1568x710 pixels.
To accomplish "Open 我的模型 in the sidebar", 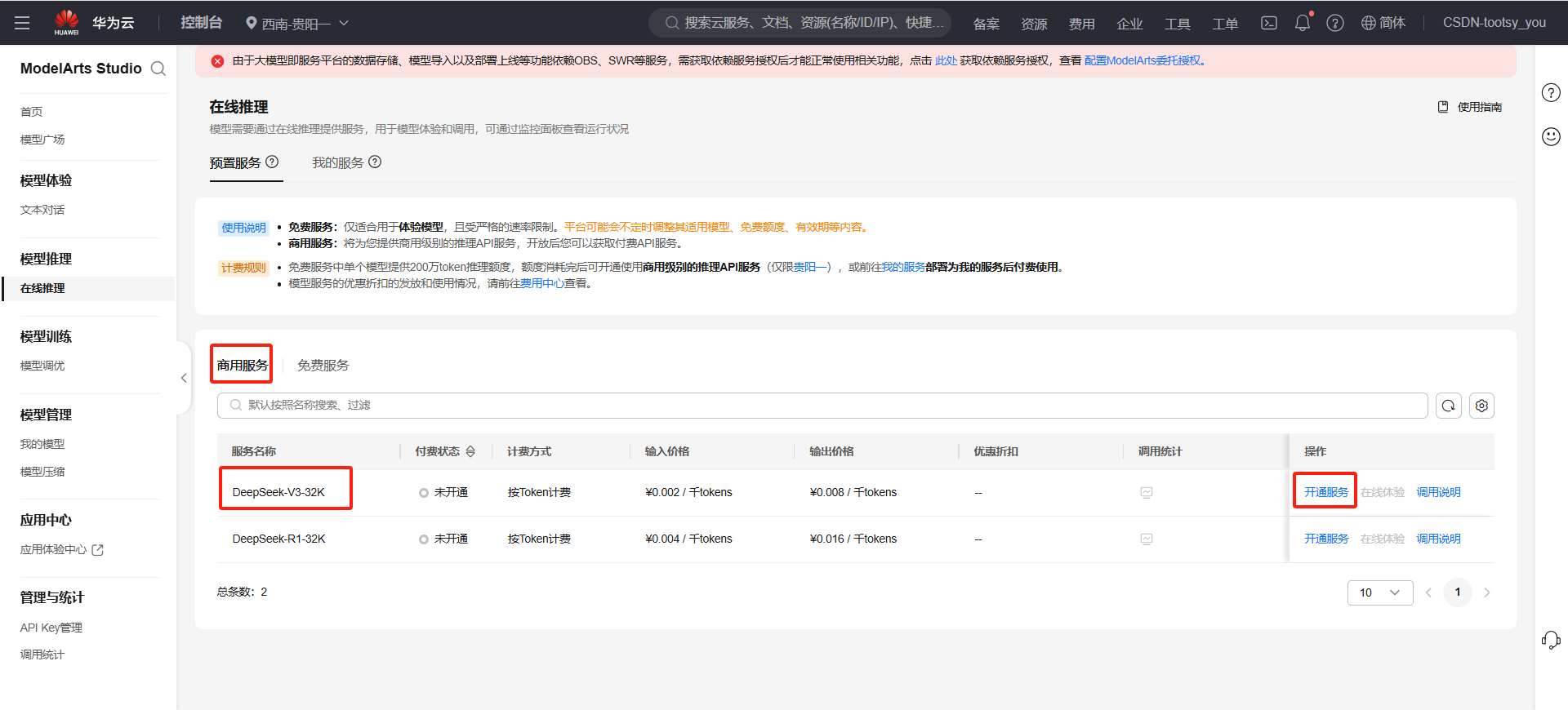I will [x=42, y=444].
